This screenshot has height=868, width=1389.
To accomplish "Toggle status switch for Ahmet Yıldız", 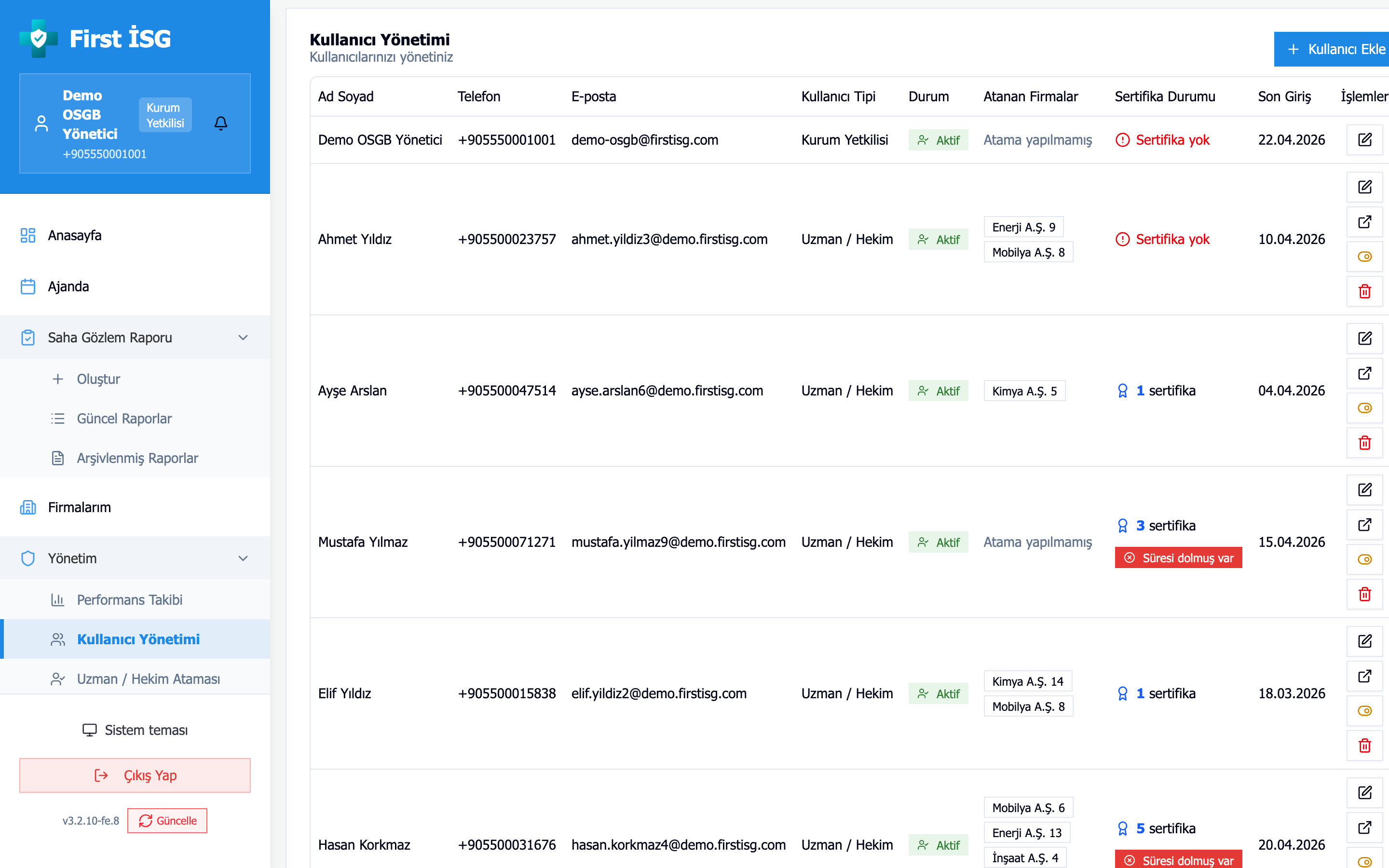I will (1364, 257).
